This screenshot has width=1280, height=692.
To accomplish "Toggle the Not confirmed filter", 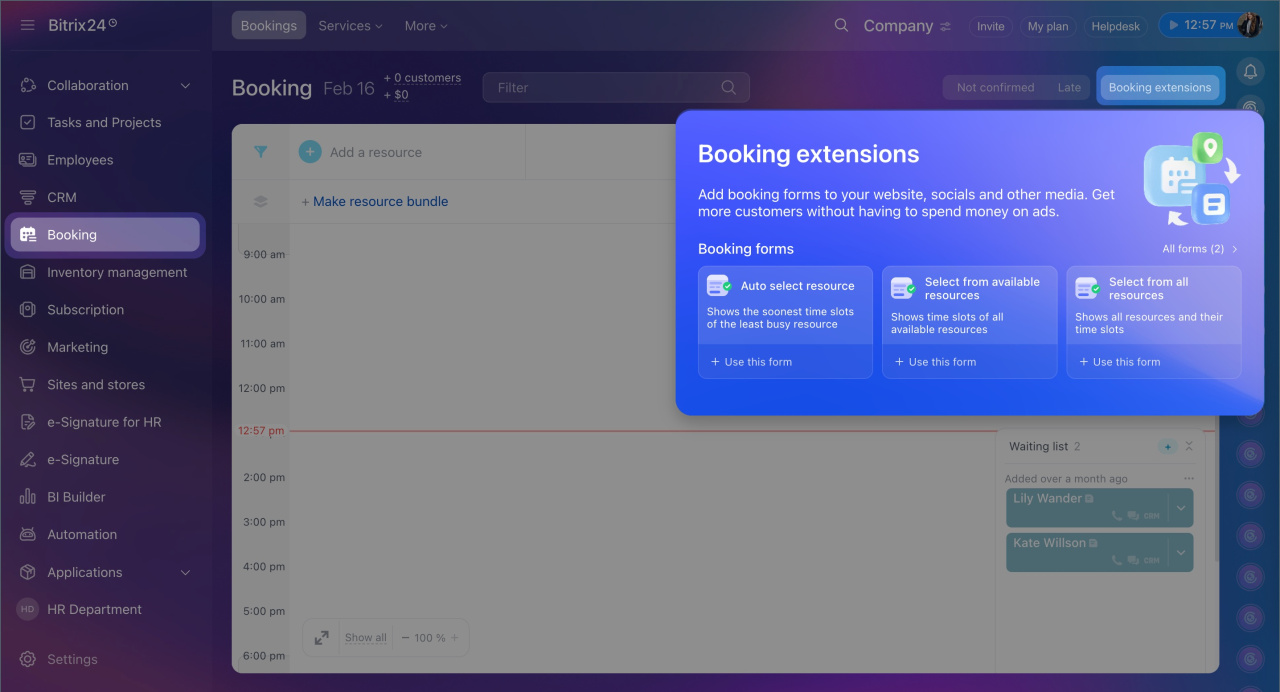I will (995, 88).
